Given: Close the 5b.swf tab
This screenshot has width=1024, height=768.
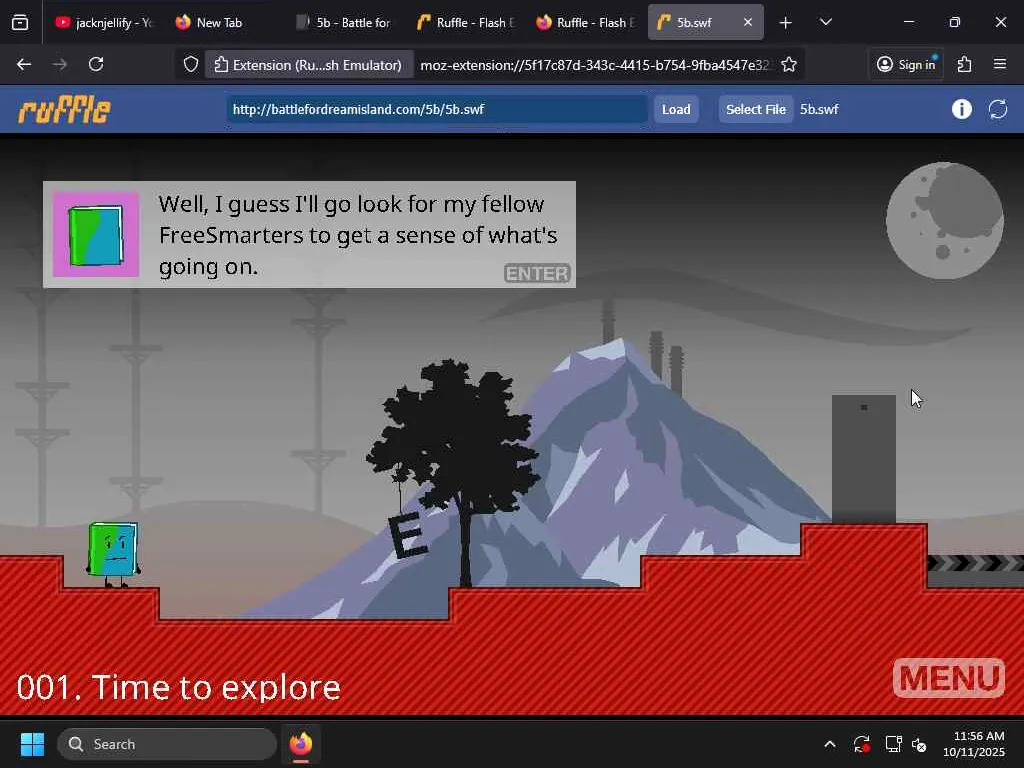Looking at the screenshot, I should [x=748, y=22].
